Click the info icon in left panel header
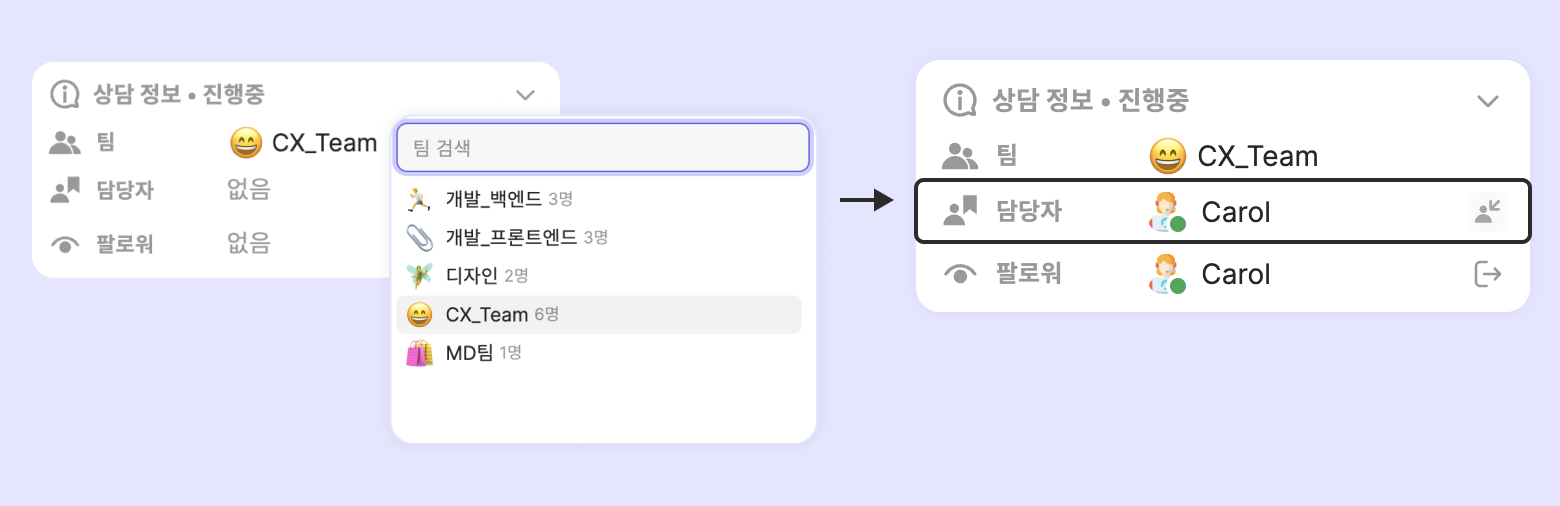Viewport: 1560px width, 506px height. (65, 95)
